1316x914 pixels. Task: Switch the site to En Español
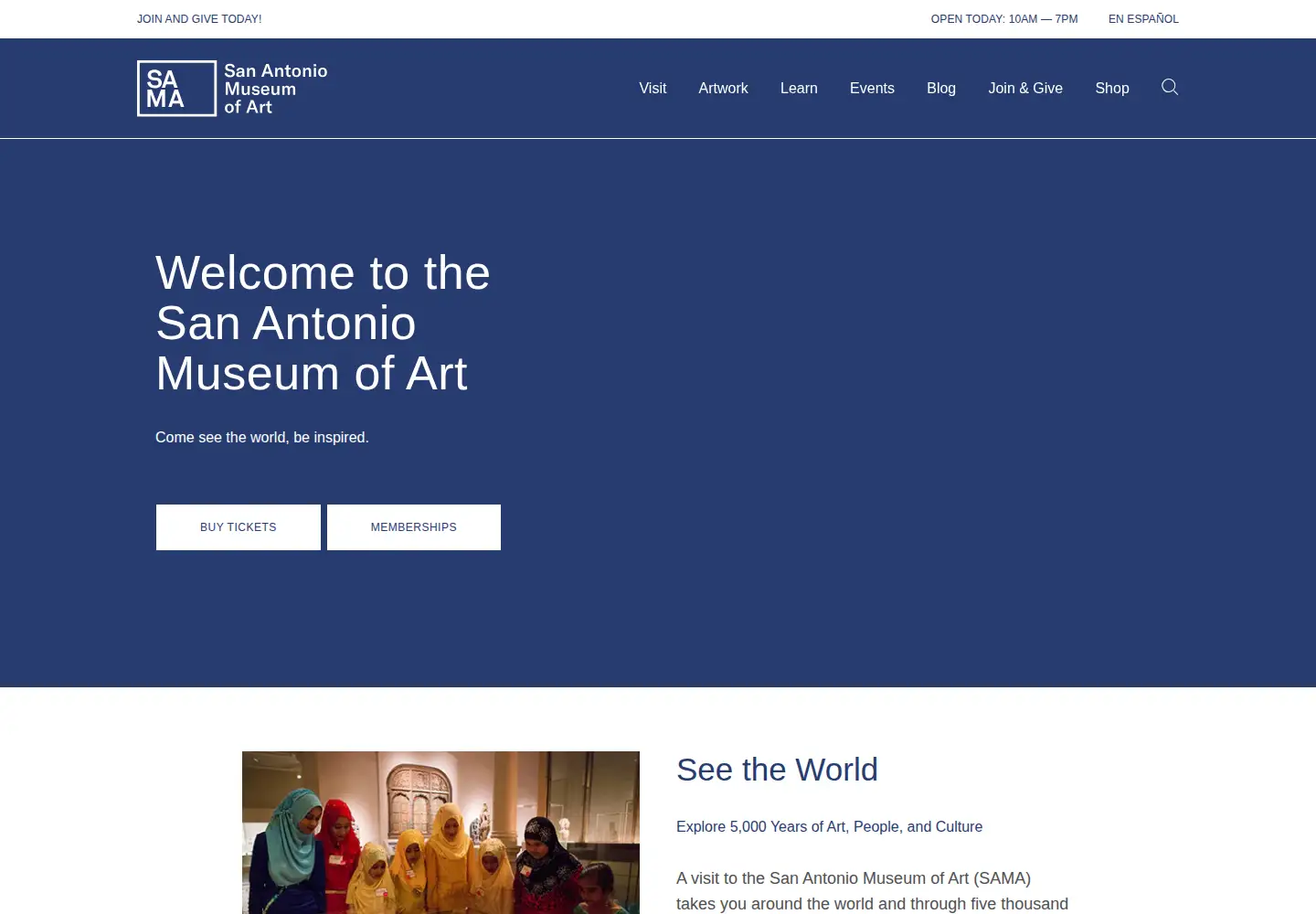pos(1143,19)
